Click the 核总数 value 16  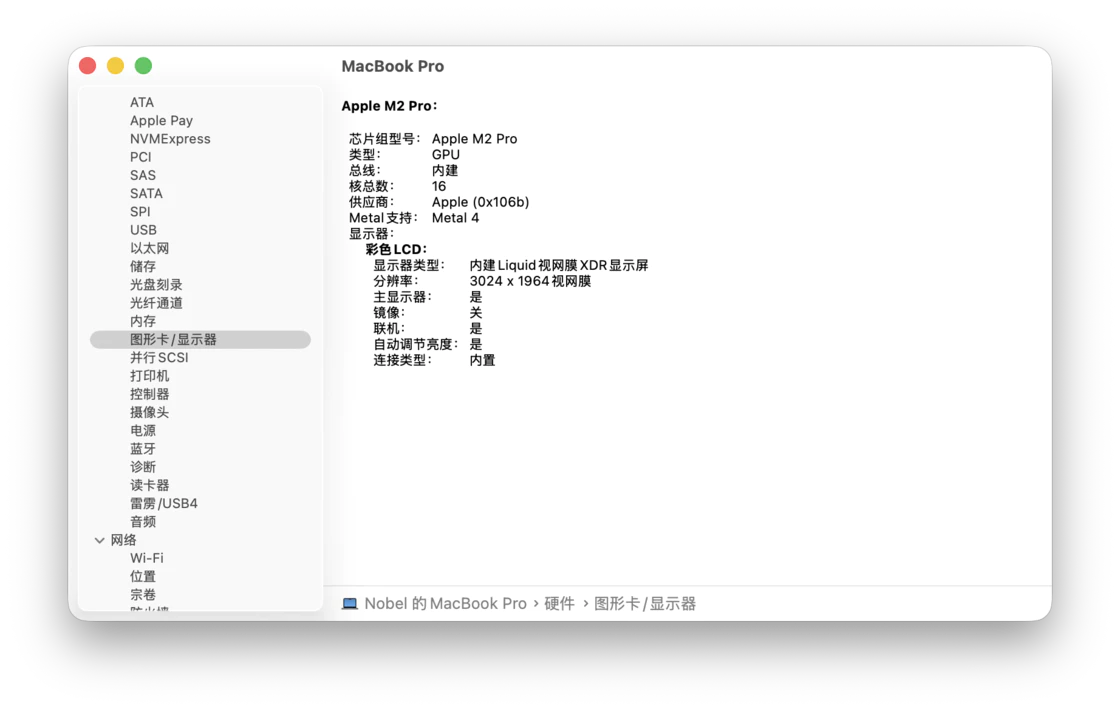pyautogui.click(x=439, y=186)
